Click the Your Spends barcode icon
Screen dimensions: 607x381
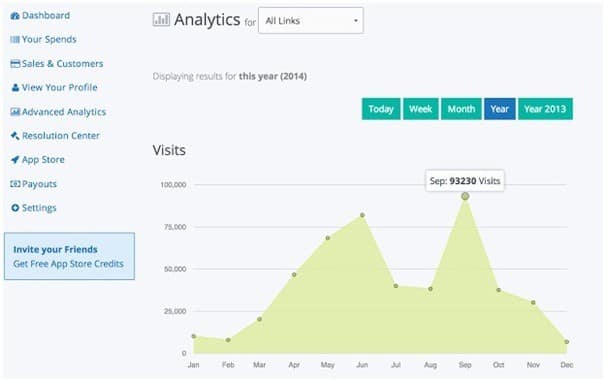pos(15,39)
